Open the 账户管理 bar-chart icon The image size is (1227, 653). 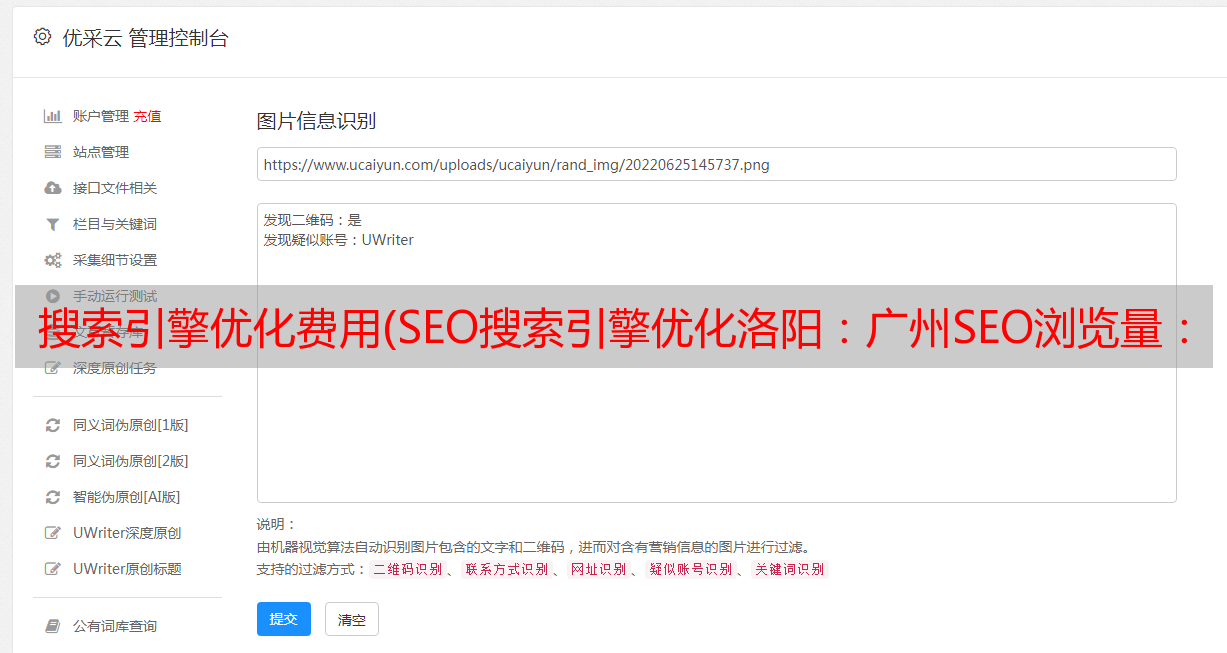tap(53, 116)
